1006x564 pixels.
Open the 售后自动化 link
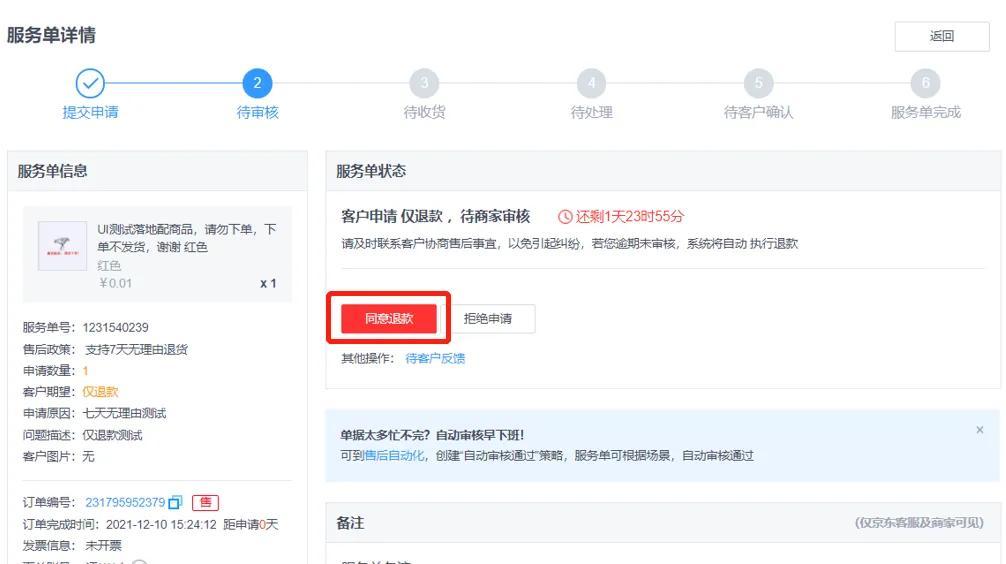[394, 456]
